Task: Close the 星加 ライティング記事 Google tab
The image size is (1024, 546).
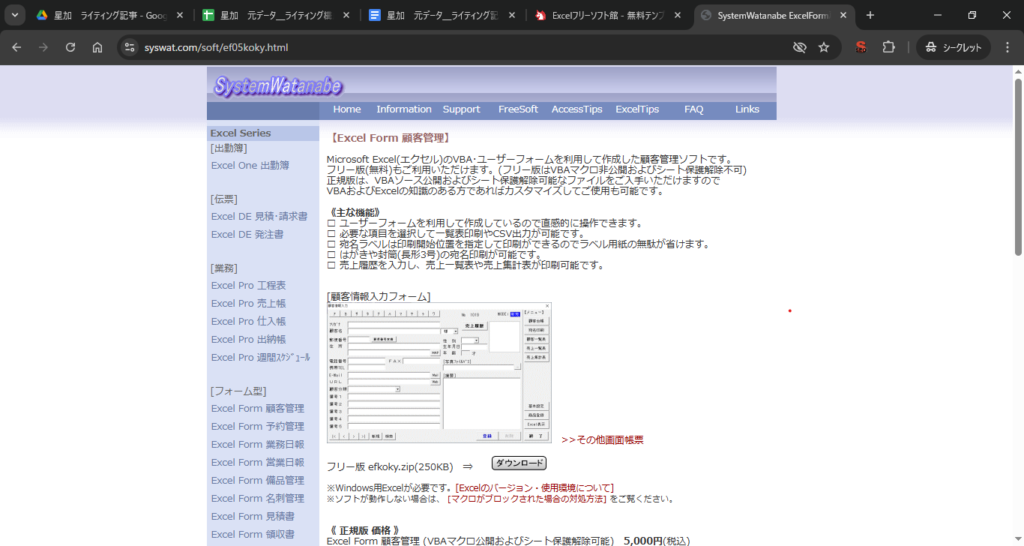Action: point(180,15)
